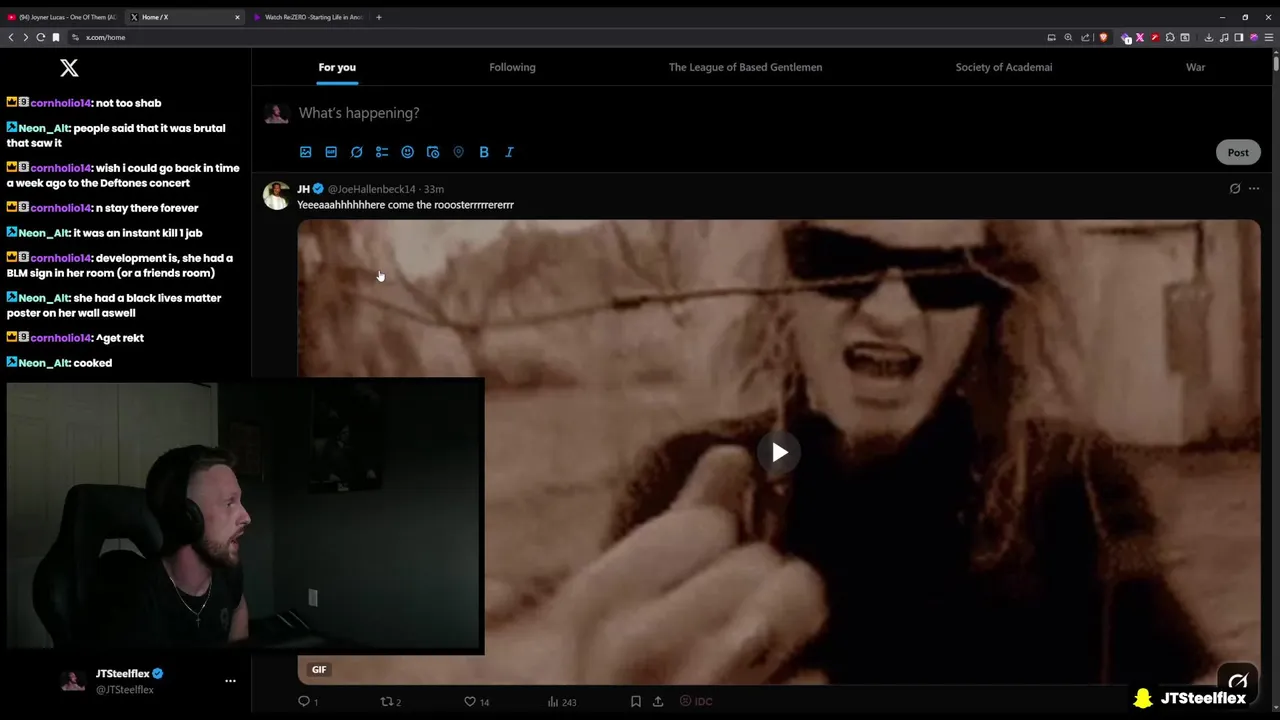Open the War timeline tab
1280x720 pixels.
(1195, 67)
